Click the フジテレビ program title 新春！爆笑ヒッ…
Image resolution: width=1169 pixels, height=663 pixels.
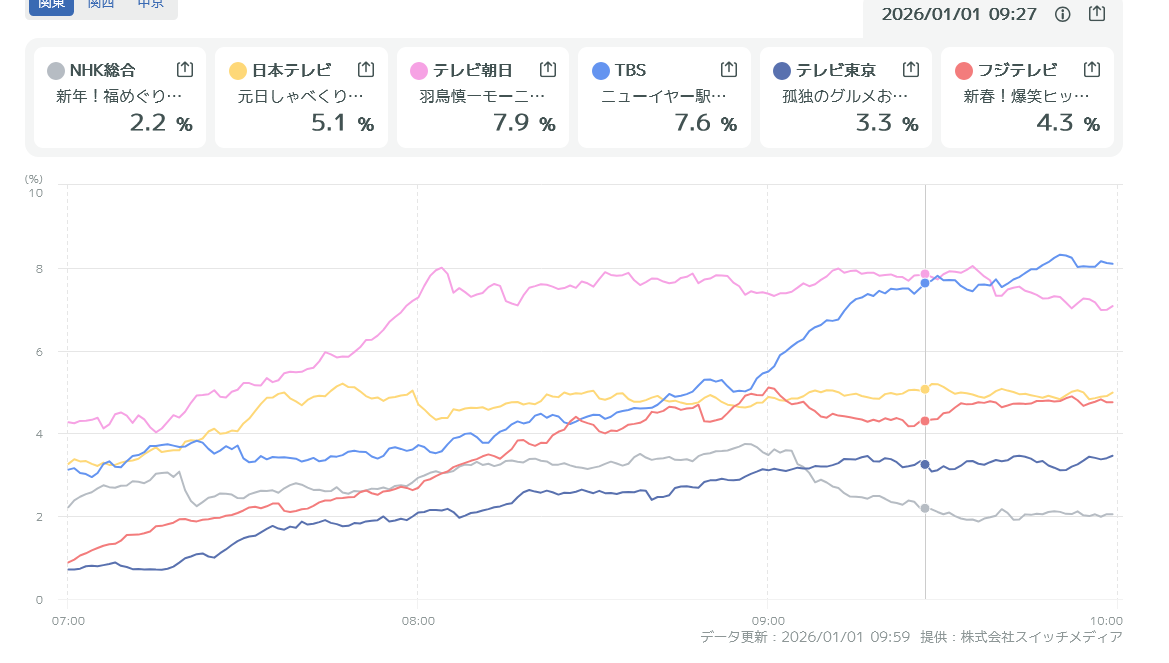1027,97
